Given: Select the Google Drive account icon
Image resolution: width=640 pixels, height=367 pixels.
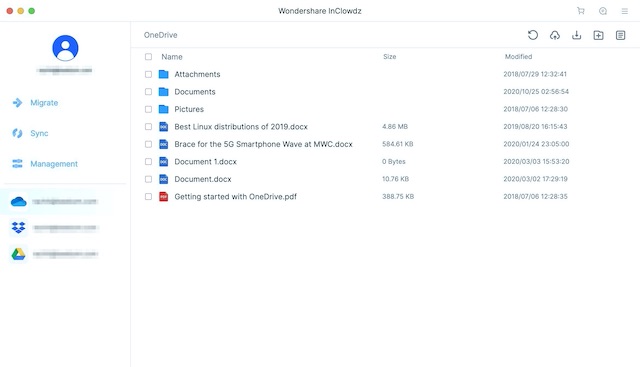Looking at the screenshot, I should point(18,254).
